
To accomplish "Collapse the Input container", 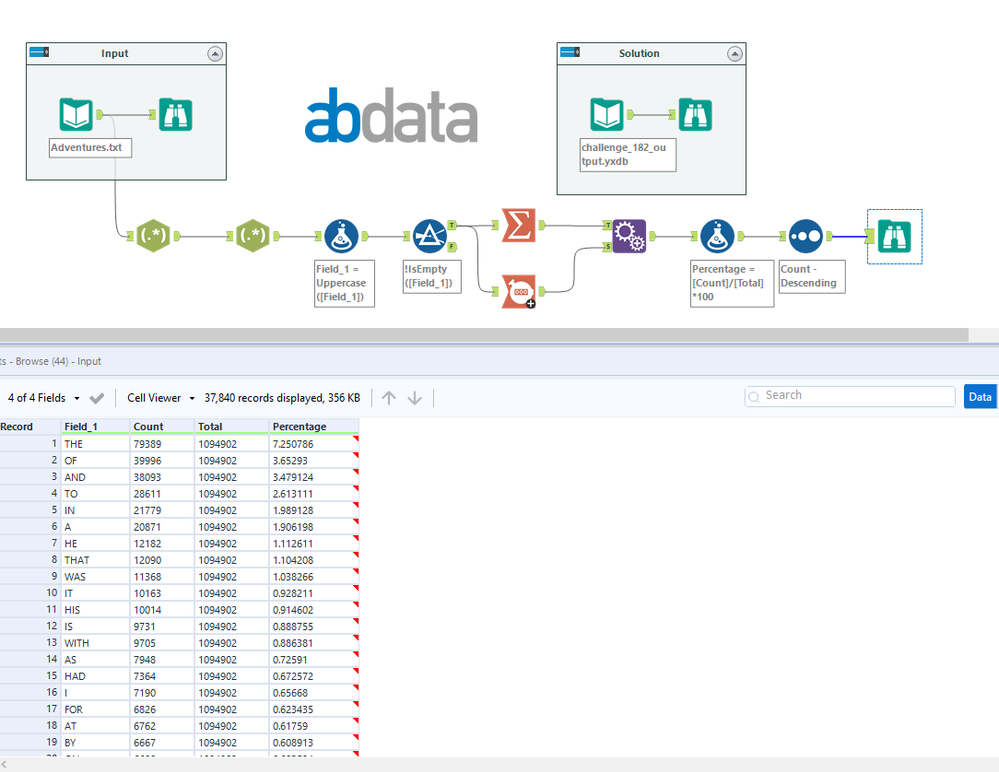I will tap(215, 54).
